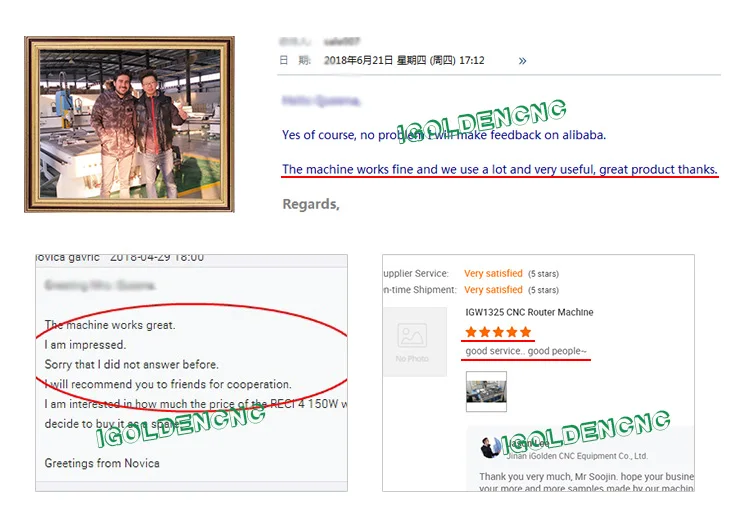The width and height of the screenshot is (750, 510).
Task: Click the 'Thank you very much, Mr Soojin' reply
Action: [x=586, y=477]
